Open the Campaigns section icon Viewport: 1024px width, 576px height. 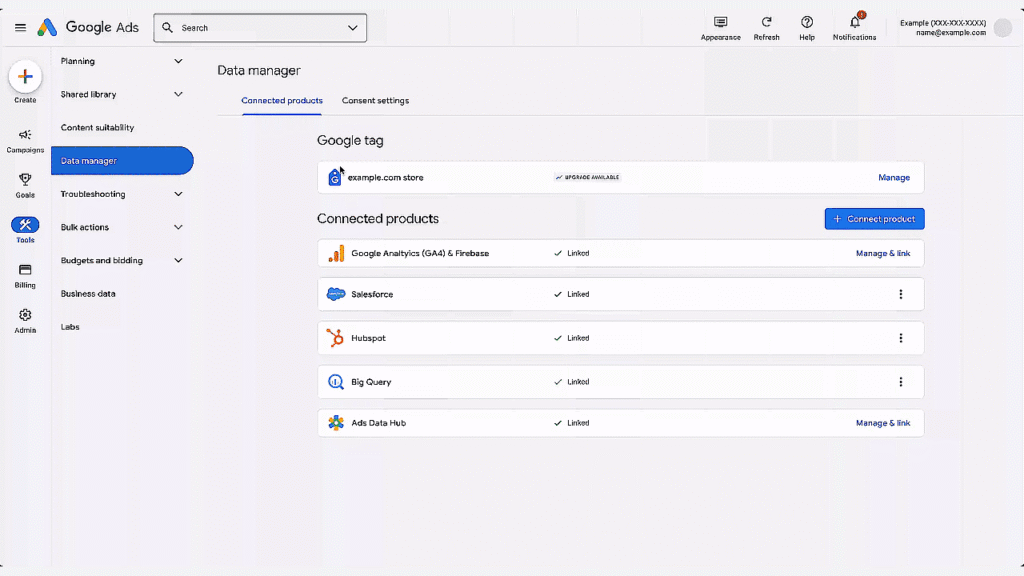click(x=24, y=135)
